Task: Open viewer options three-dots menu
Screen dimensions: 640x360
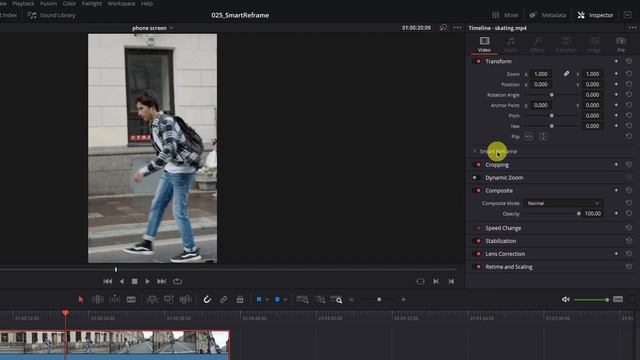Action: tap(457, 28)
